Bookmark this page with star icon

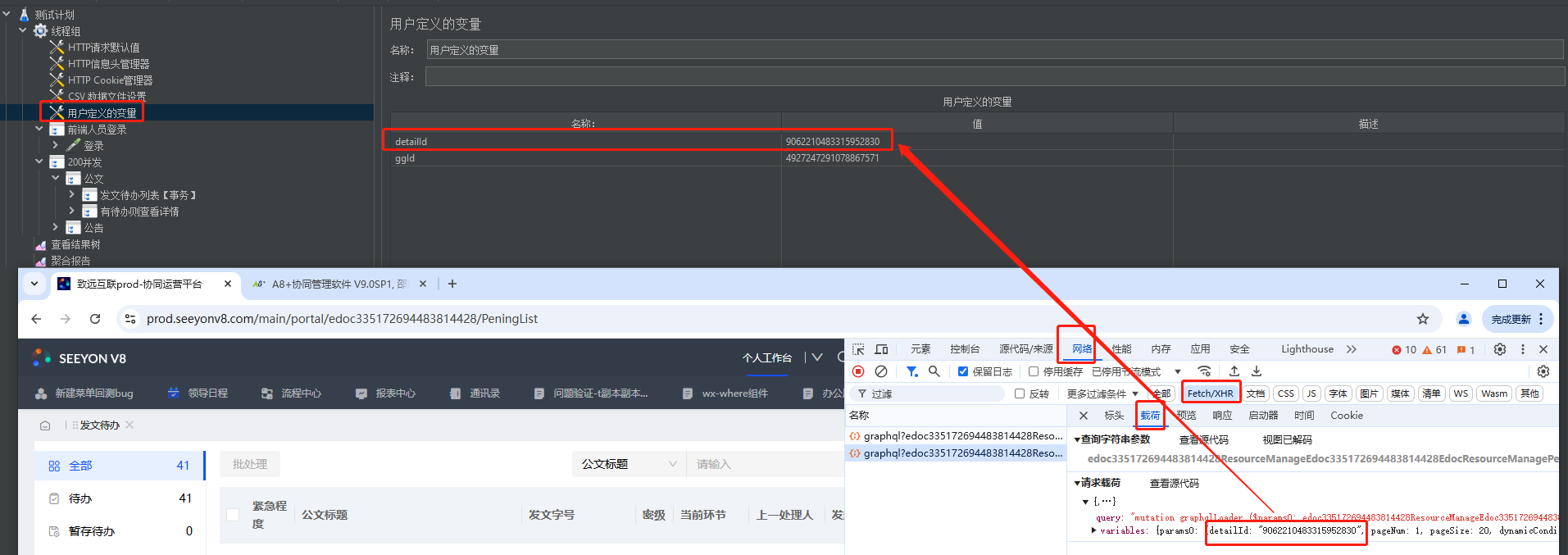(1423, 319)
